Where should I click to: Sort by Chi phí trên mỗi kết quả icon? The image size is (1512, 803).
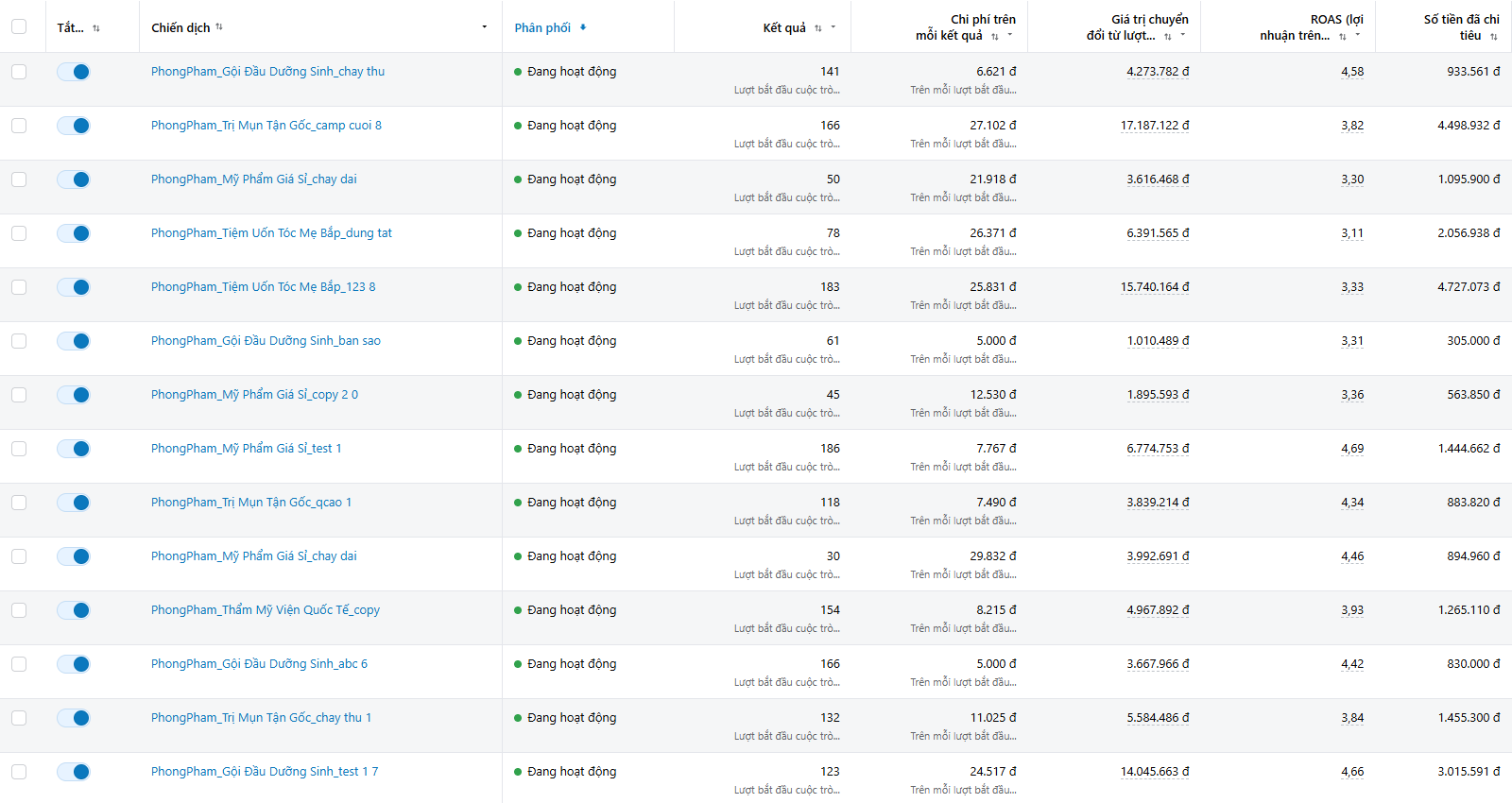coord(995,36)
